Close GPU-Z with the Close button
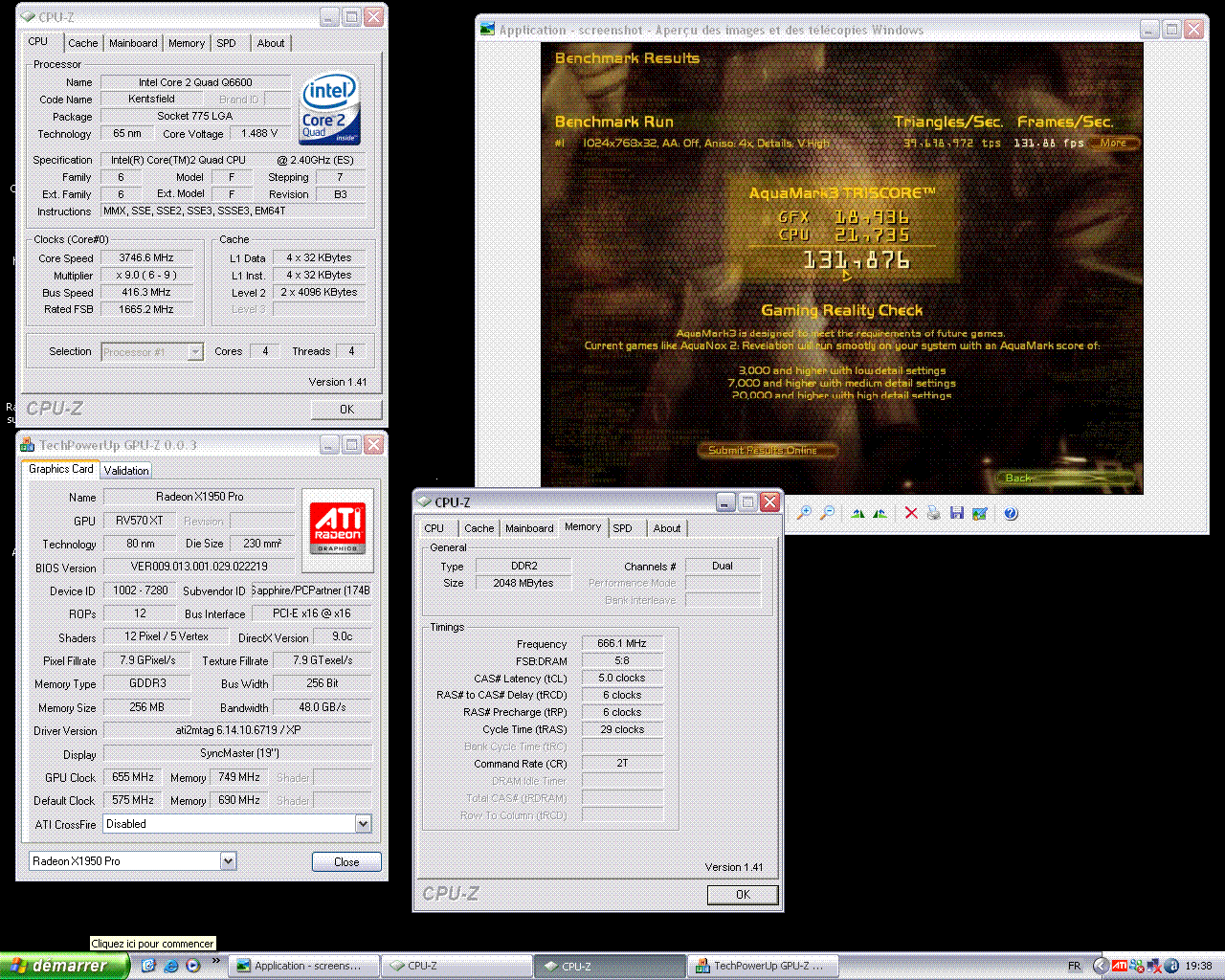Screen dimensions: 1225x980 tap(346, 861)
